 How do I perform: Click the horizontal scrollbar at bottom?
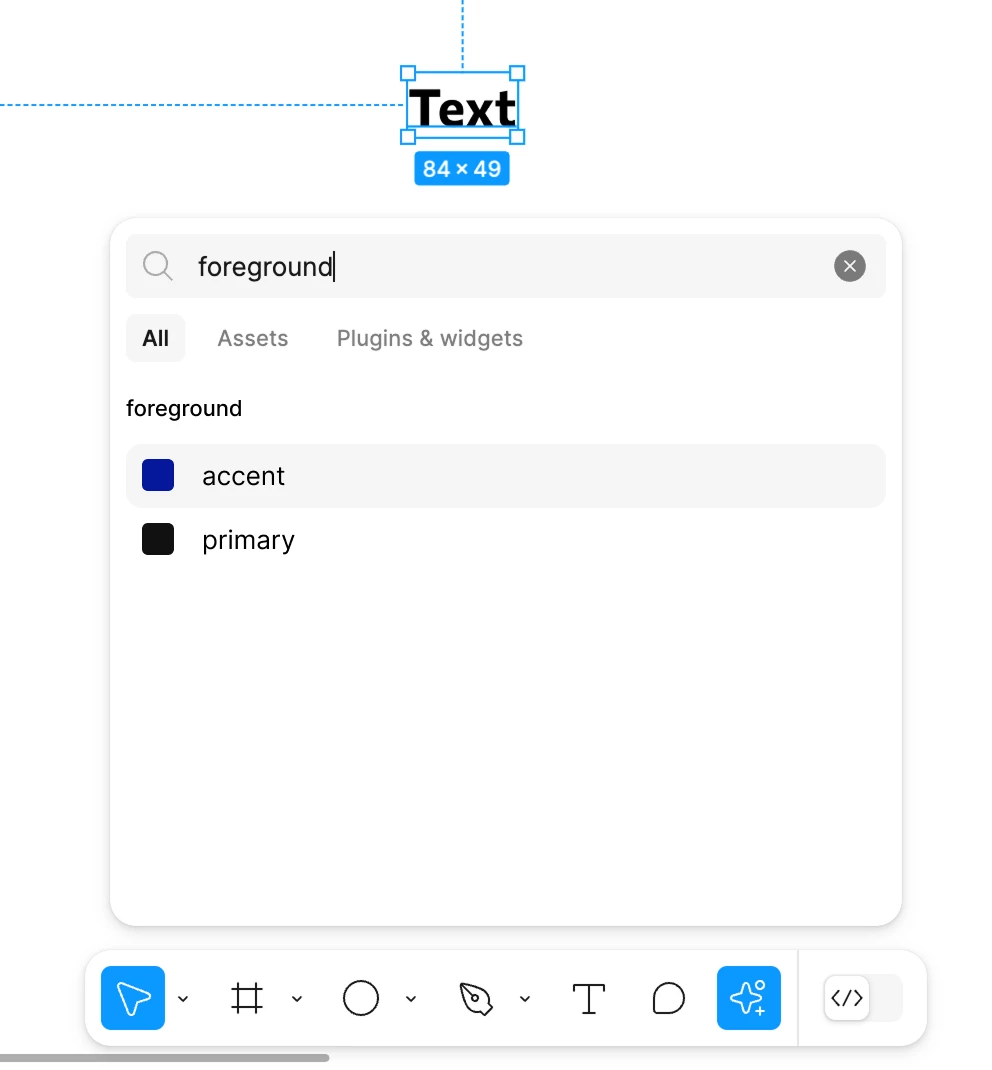click(164, 1058)
